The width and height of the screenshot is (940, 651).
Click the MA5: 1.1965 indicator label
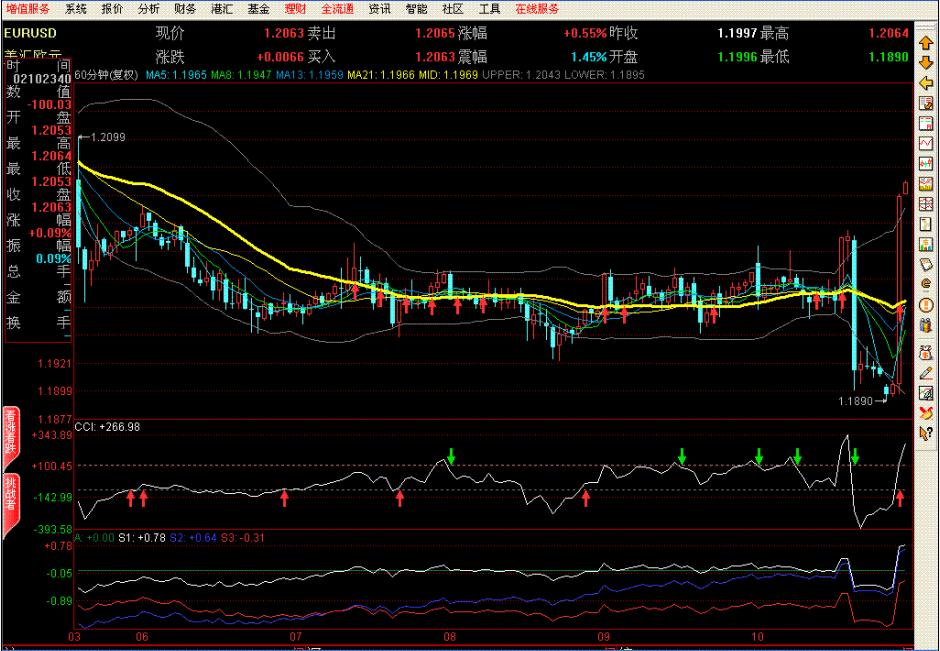click(x=176, y=75)
